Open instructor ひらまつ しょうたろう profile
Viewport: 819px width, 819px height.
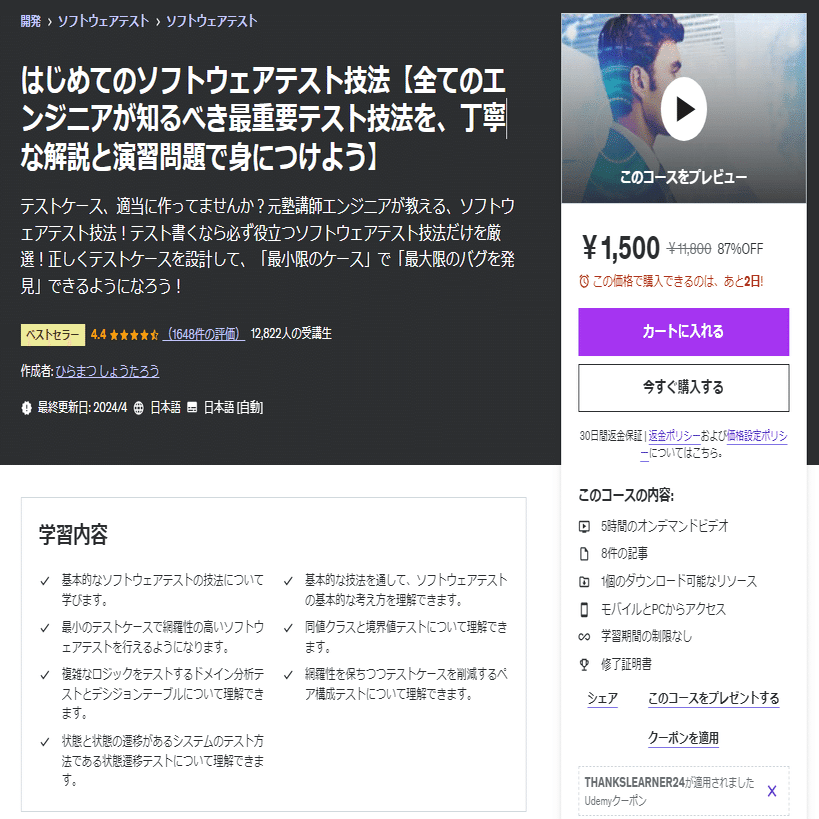[107, 371]
